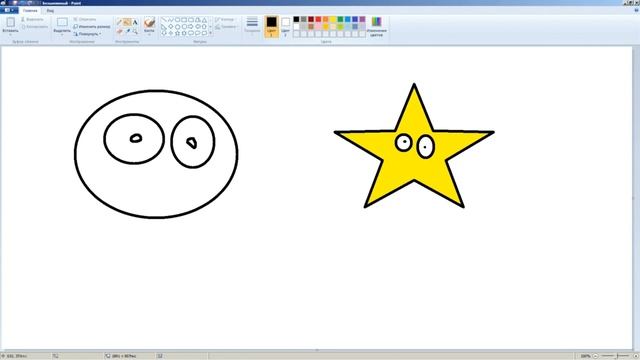Select the Magnifier tool

pyautogui.click(x=135, y=31)
